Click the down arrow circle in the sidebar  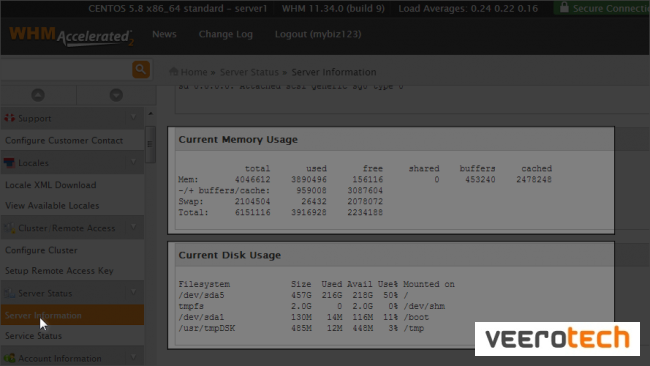coord(116,95)
